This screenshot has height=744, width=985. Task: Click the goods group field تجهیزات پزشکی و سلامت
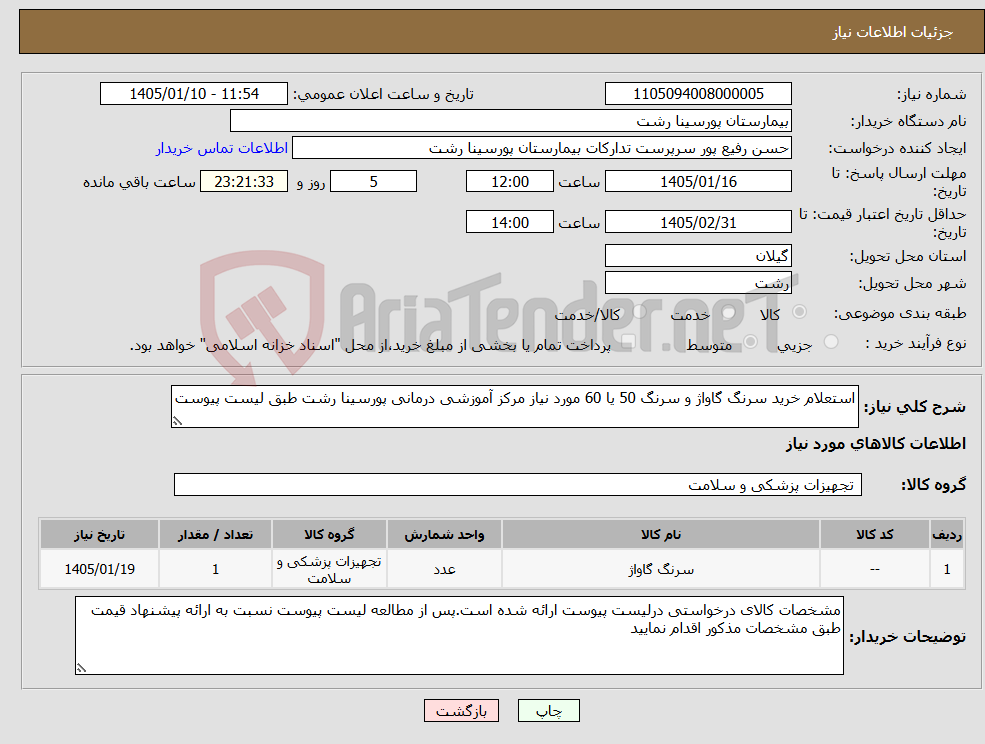[518, 484]
